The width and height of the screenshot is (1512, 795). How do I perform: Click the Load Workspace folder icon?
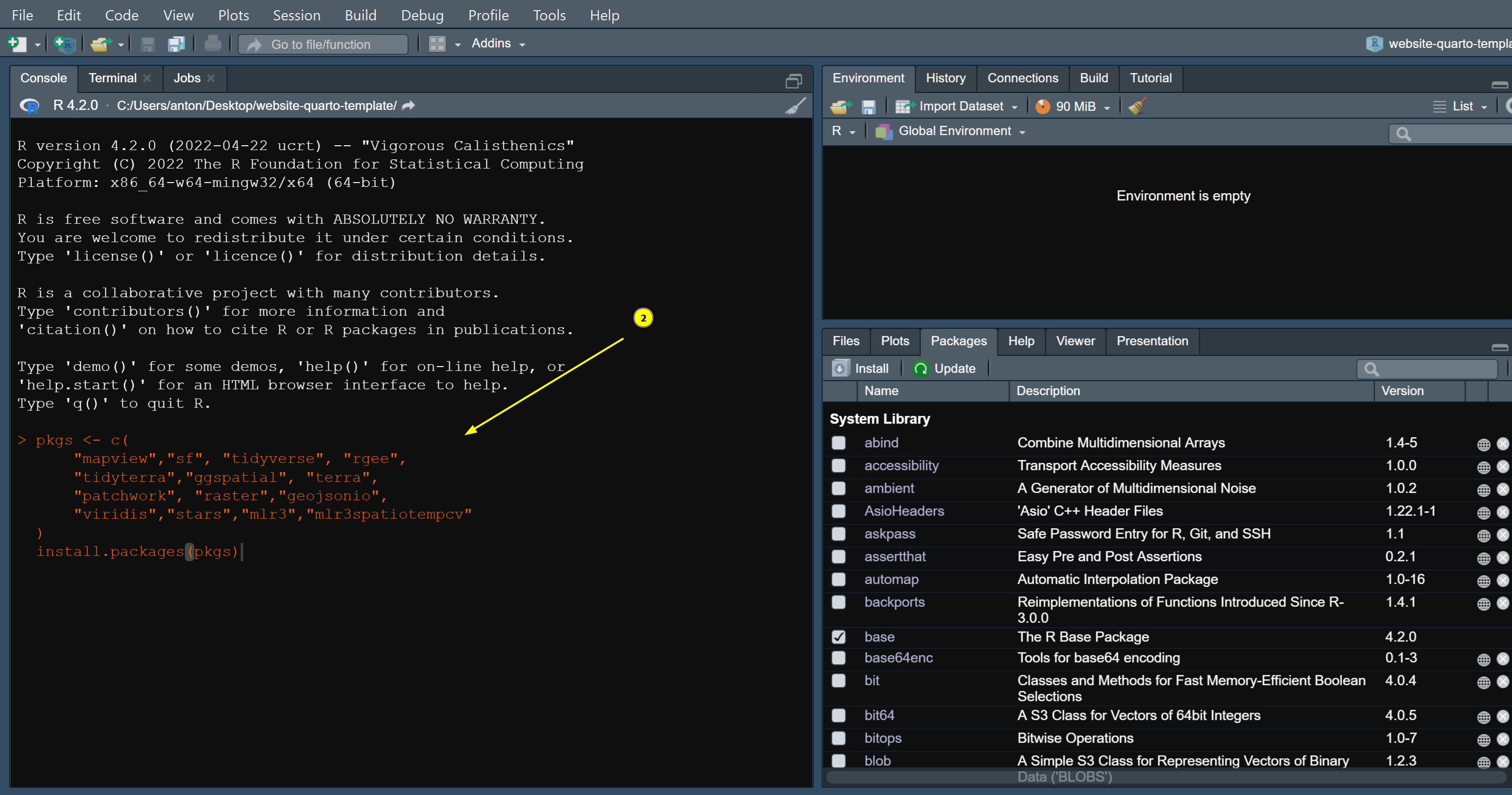pyautogui.click(x=840, y=107)
